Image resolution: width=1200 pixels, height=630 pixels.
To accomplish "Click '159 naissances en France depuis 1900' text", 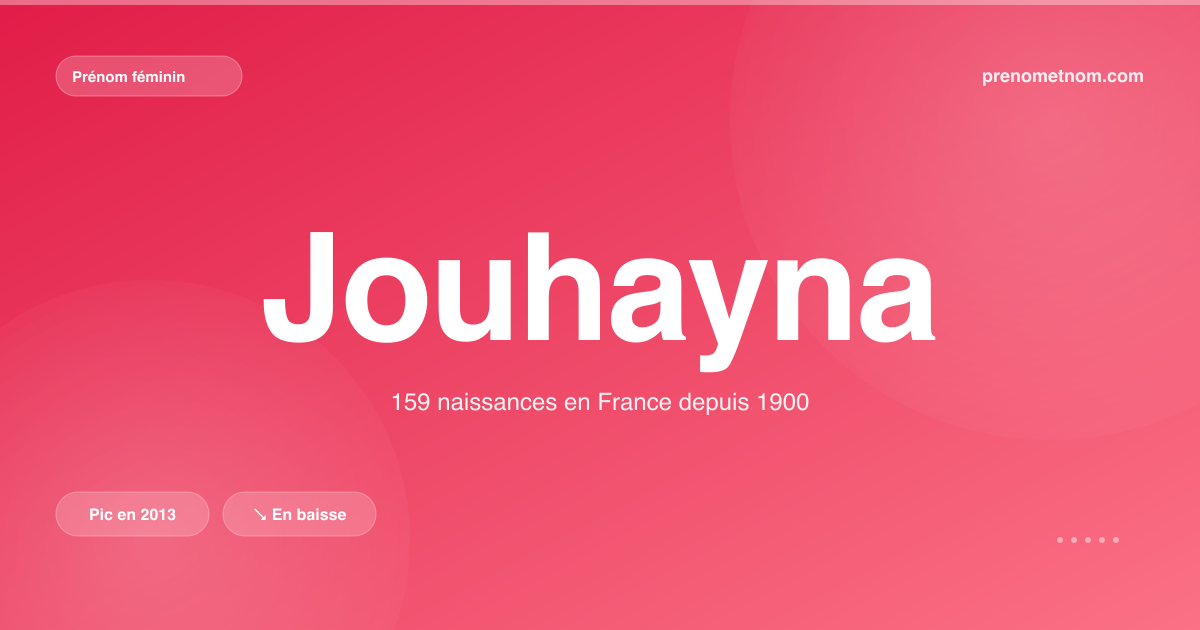I will point(600,403).
